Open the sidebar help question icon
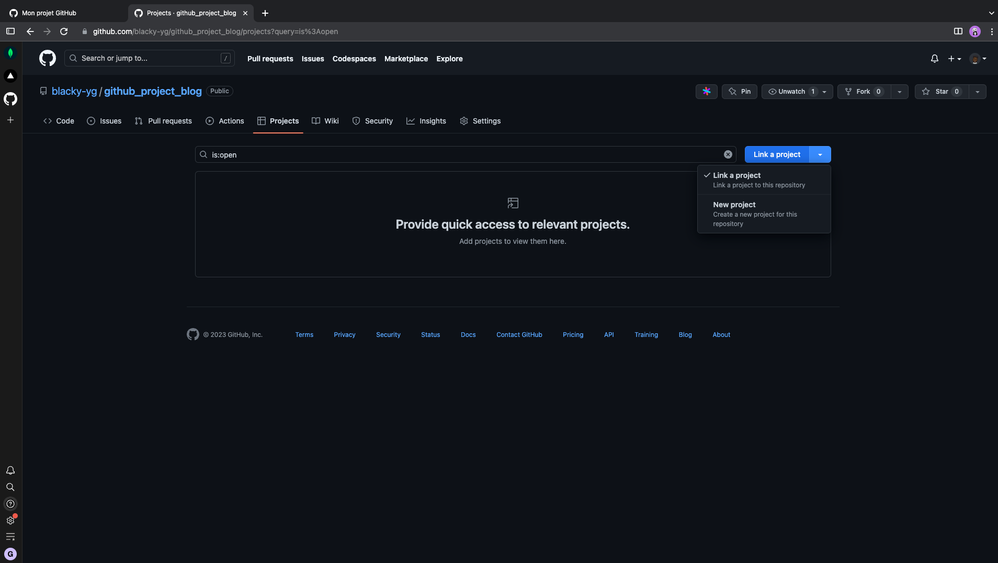Screen dimensions: 998x563 (10, 503)
